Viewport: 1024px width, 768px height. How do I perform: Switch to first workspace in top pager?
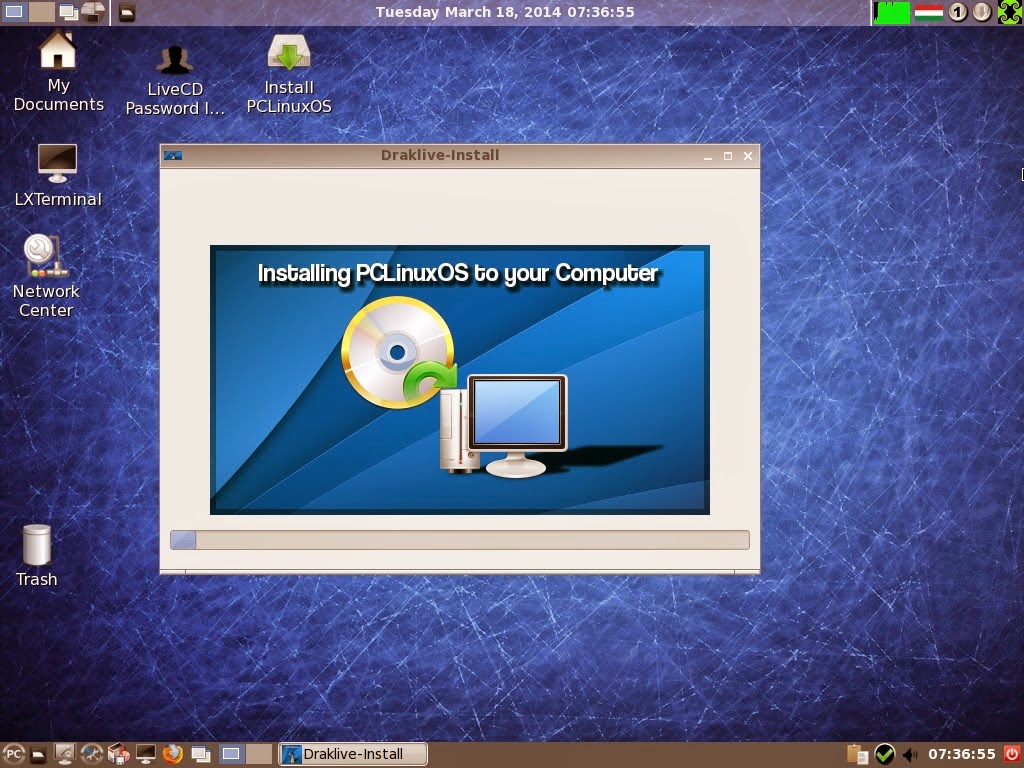pos(14,12)
